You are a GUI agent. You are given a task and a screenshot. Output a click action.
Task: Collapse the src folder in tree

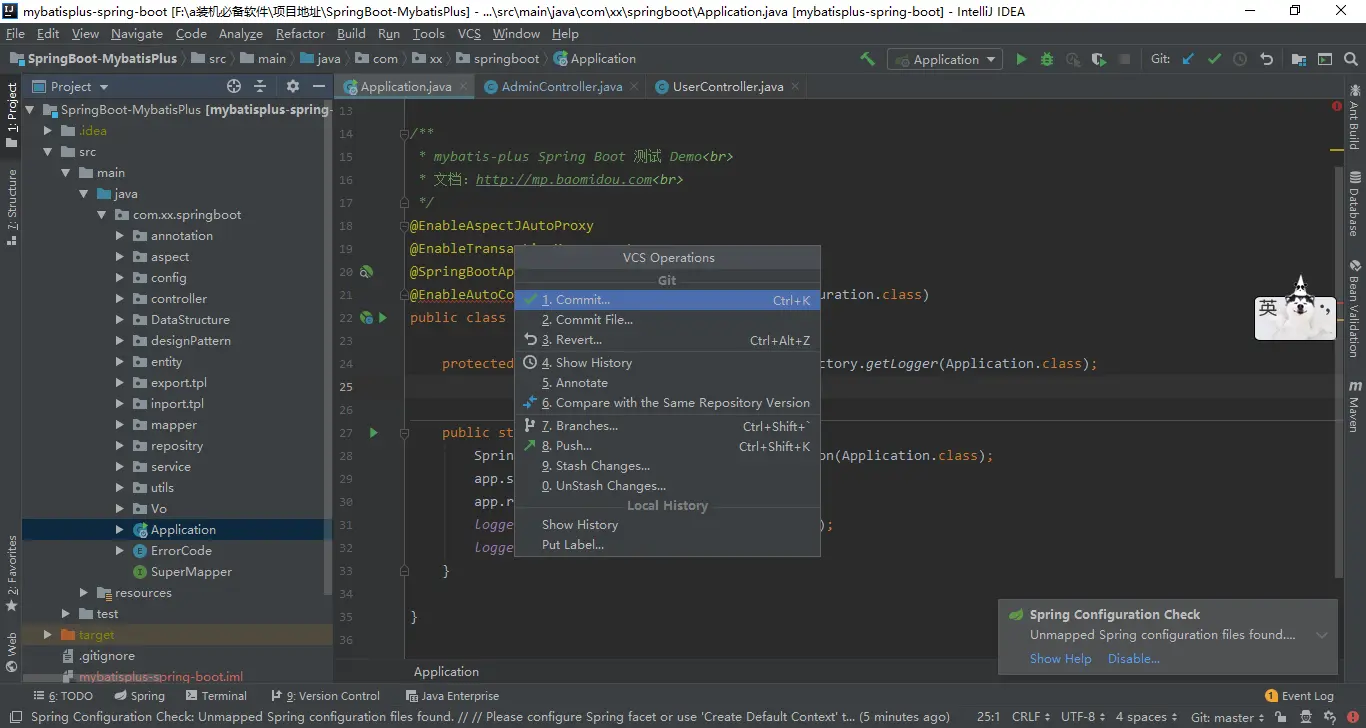click(48, 152)
